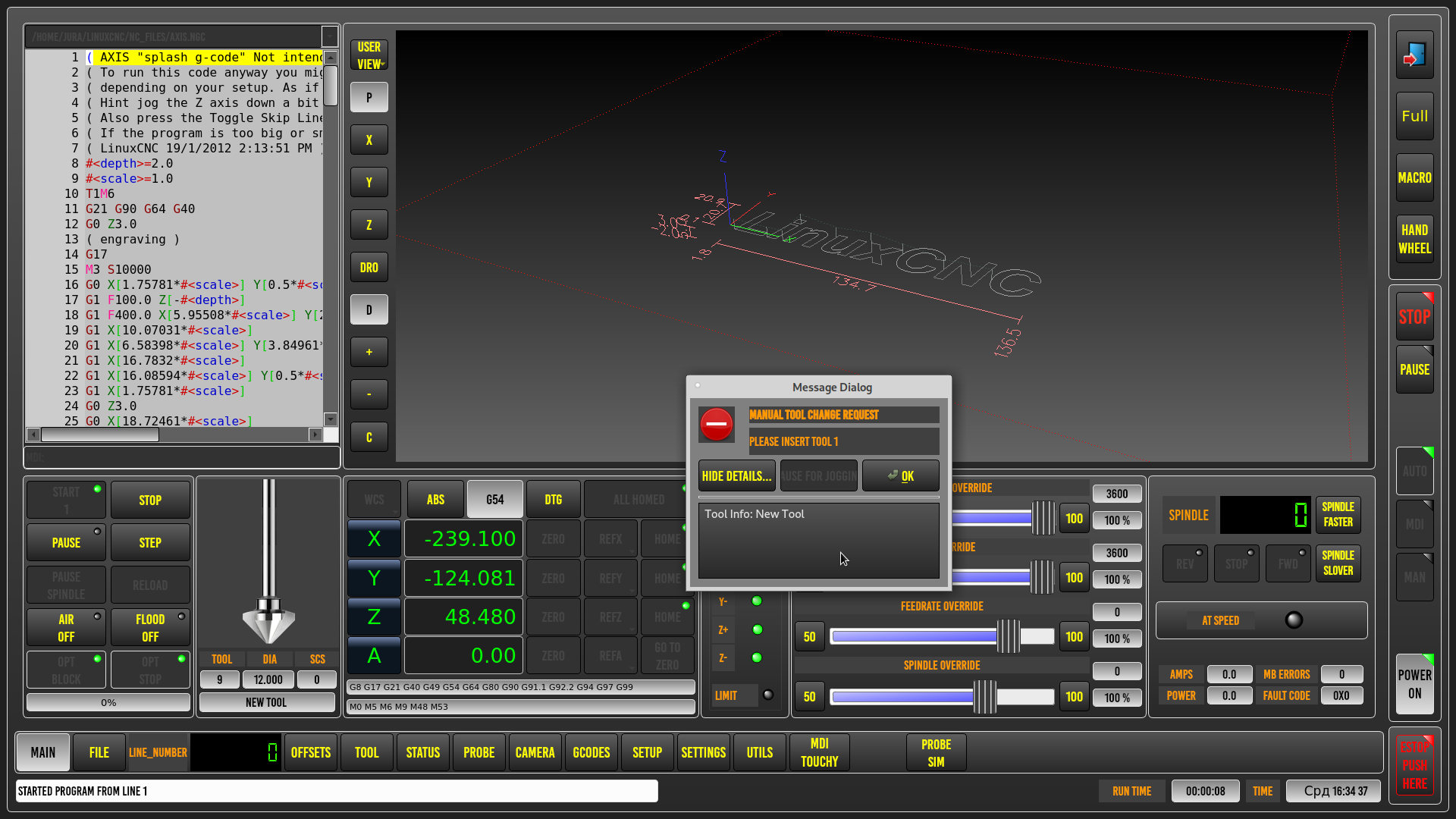Click the exit door icon button
The height and width of the screenshot is (819, 1456).
point(1414,55)
